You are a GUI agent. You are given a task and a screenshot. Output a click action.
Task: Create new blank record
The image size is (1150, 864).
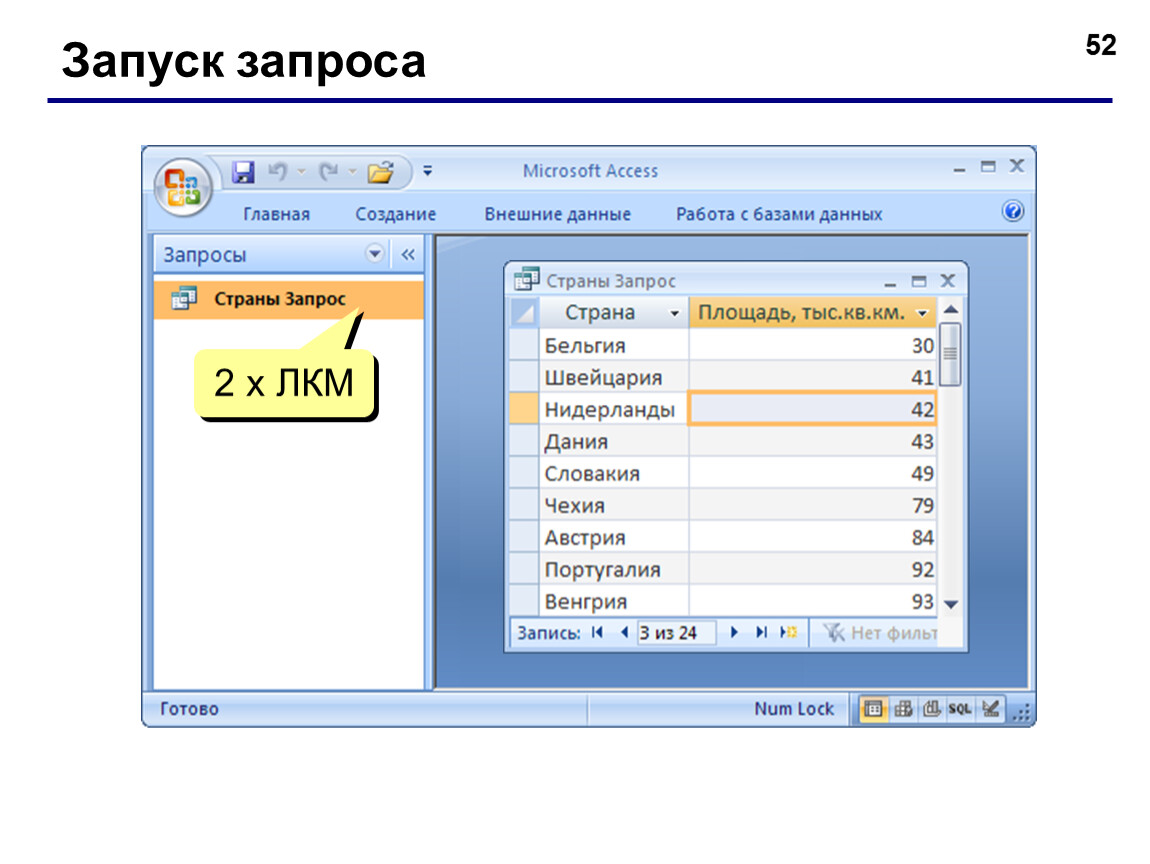click(x=788, y=632)
